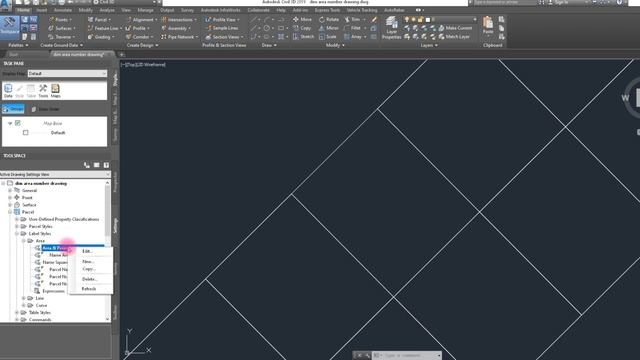Expand the Create Design panel
The height and width of the screenshot is (360, 640).
tap(142, 45)
